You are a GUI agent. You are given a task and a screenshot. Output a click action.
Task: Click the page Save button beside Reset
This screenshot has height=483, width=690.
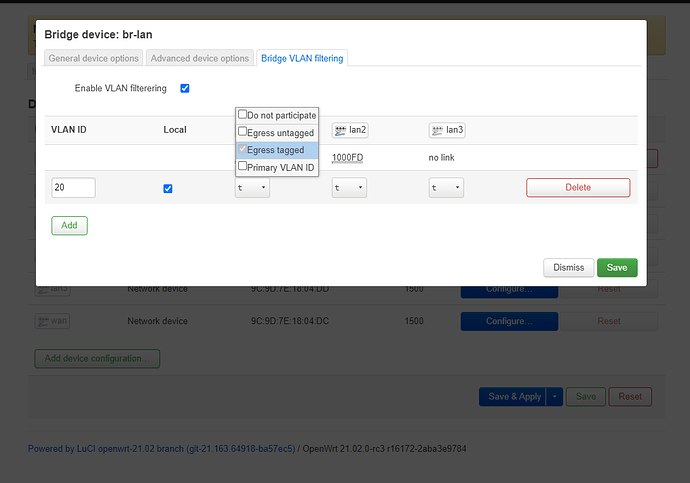tap(586, 397)
